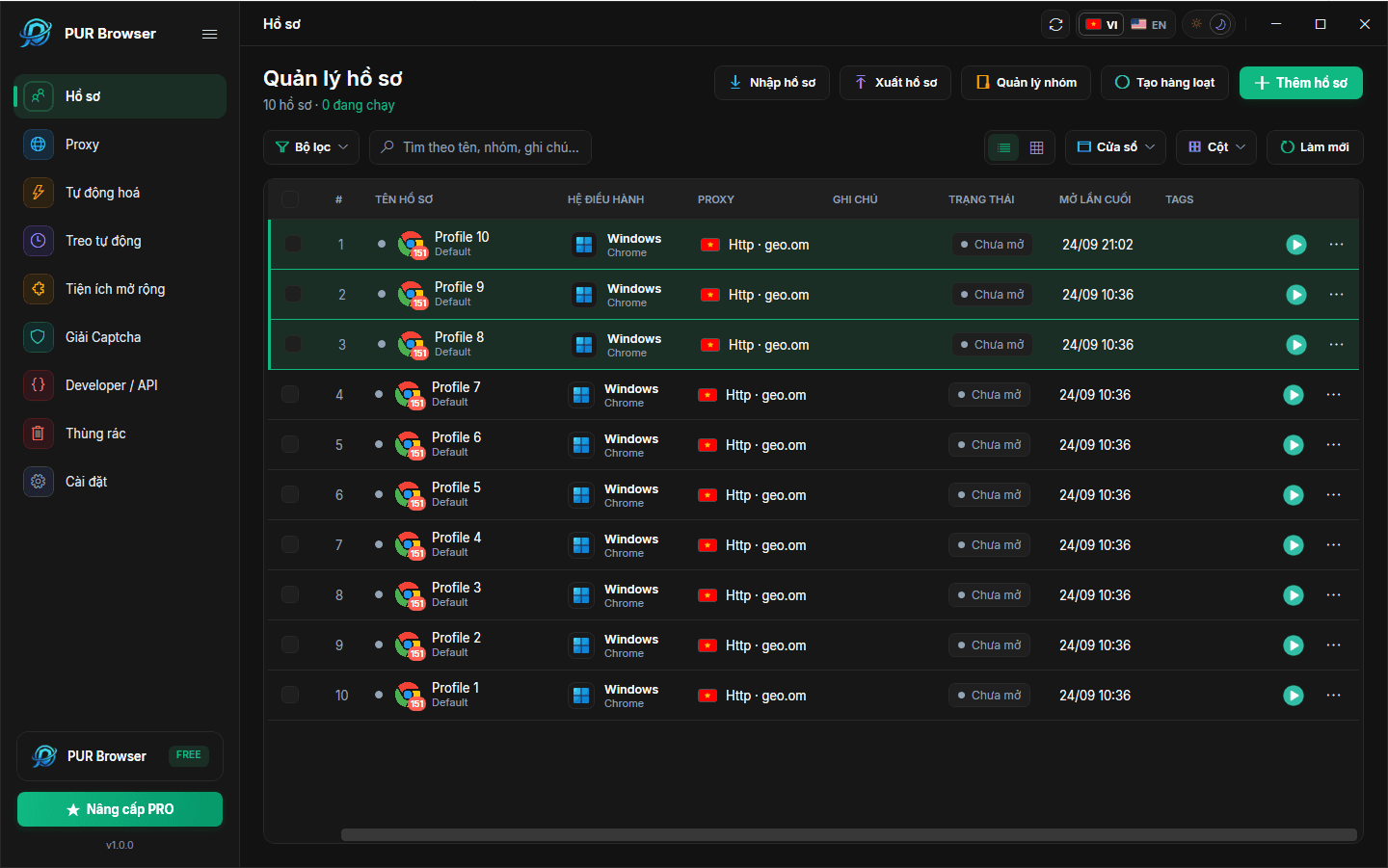Check the box for Profile 10
1388x868 pixels.
[x=293, y=245]
